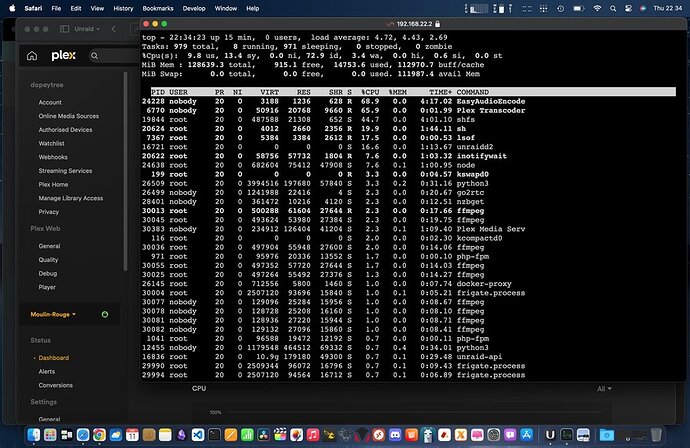Open Discord from the Dock

coord(395,435)
